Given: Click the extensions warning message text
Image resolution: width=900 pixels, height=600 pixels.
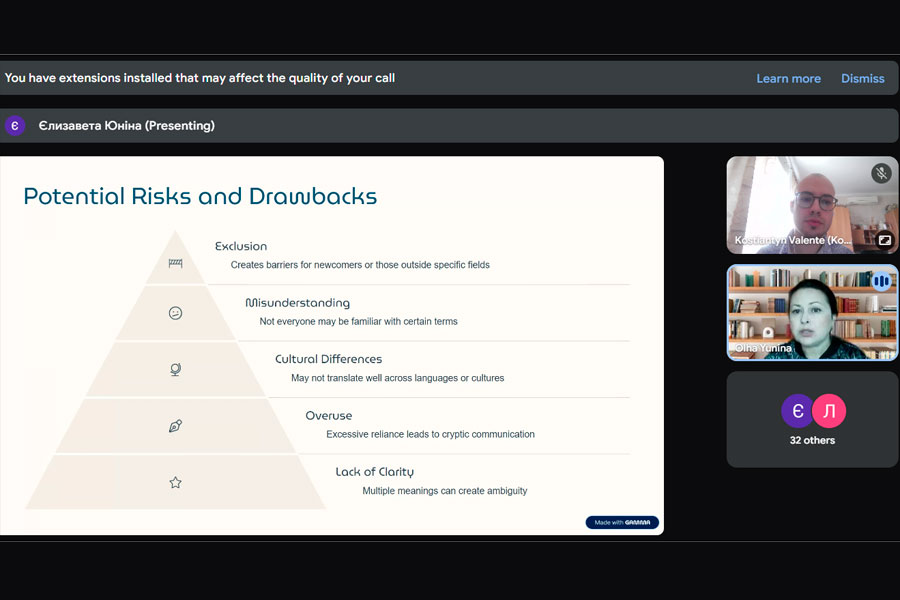Looking at the screenshot, I should (200, 78).
